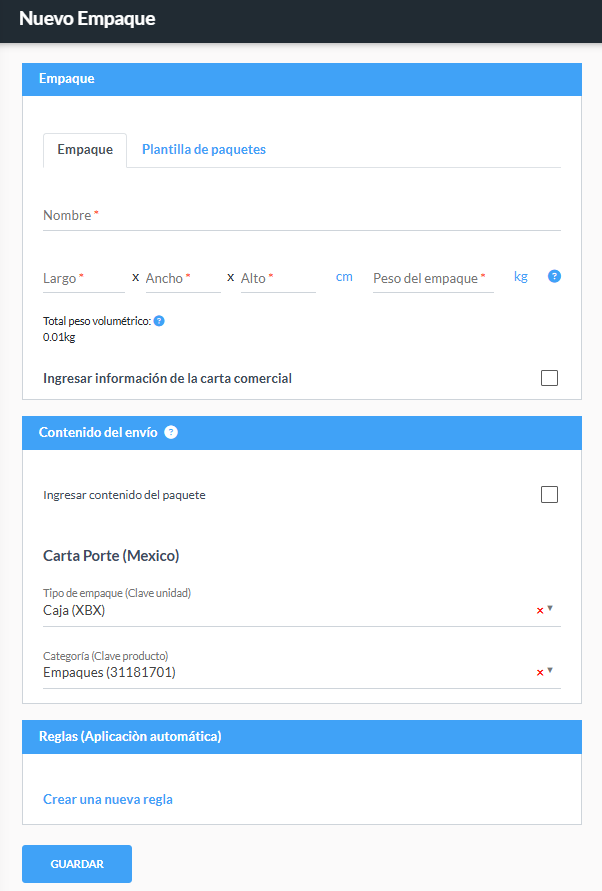This screenshot has width=602, height=891.
Task: Expand the Categoría (Clave producto) dropdown arrow
Action: (550, 671)
